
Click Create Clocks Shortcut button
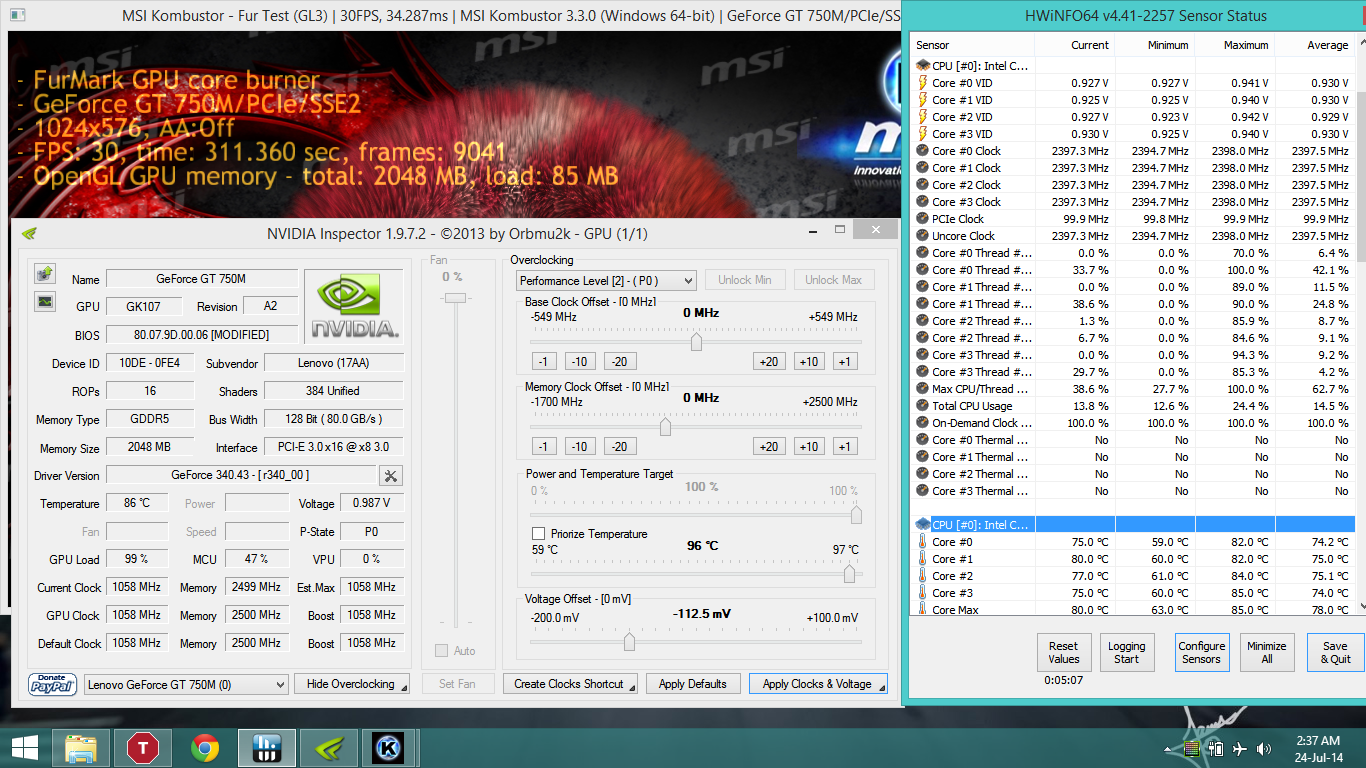click(x=569, y=684)
